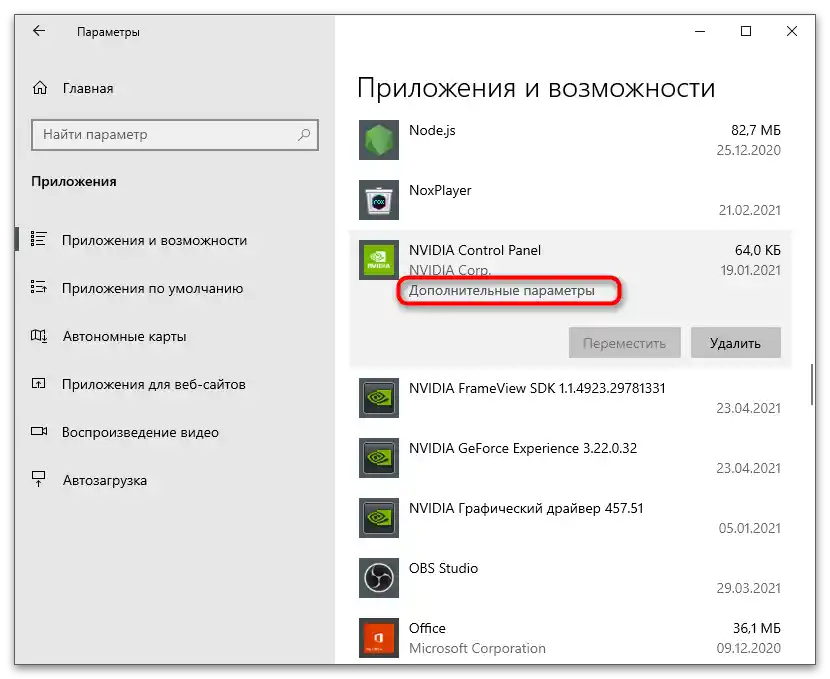Open Приложения и возможности section

click(155, 240)
